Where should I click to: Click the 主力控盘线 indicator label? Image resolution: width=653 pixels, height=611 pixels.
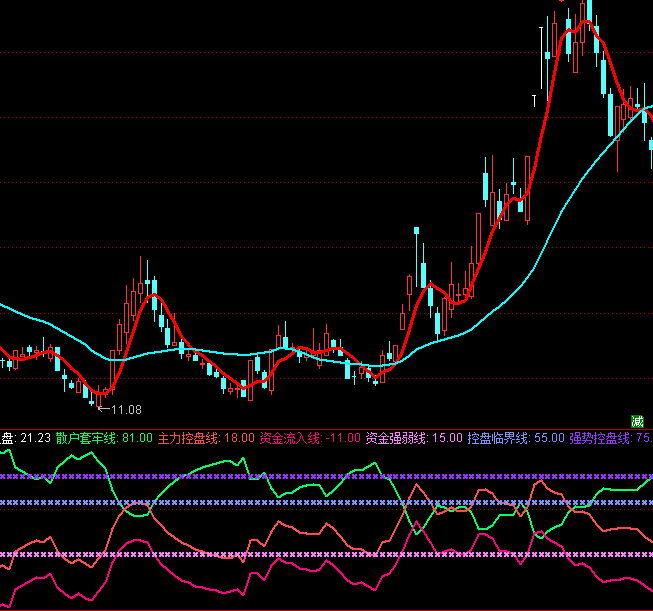click(189, 437)
